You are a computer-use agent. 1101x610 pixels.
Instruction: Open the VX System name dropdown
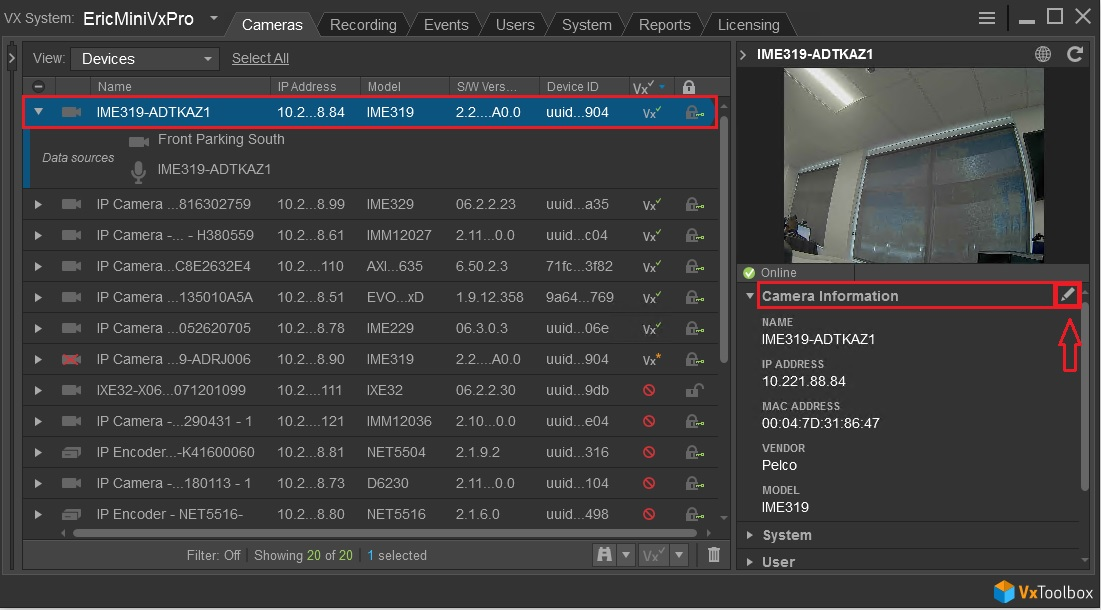(213, 18)
